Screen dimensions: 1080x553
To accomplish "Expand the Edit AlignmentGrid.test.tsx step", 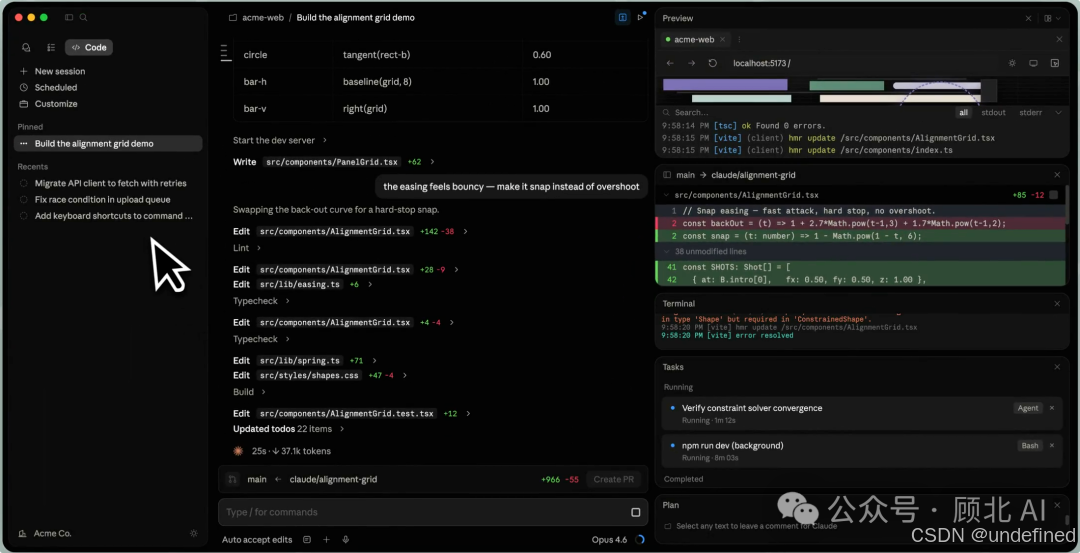I will tap(351, 414).
